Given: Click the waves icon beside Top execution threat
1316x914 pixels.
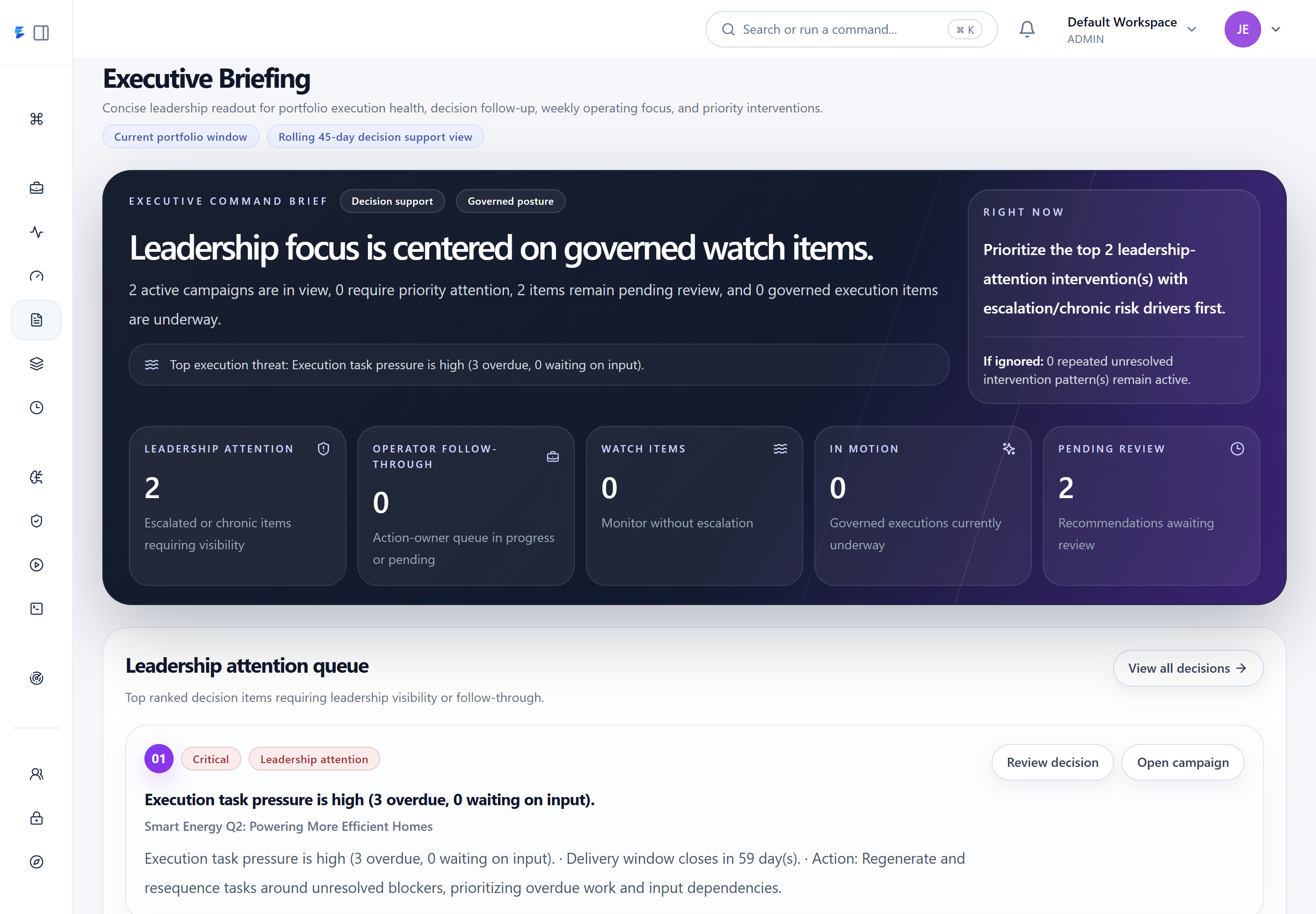Looking at the screenshot, I should pos(152,365).
